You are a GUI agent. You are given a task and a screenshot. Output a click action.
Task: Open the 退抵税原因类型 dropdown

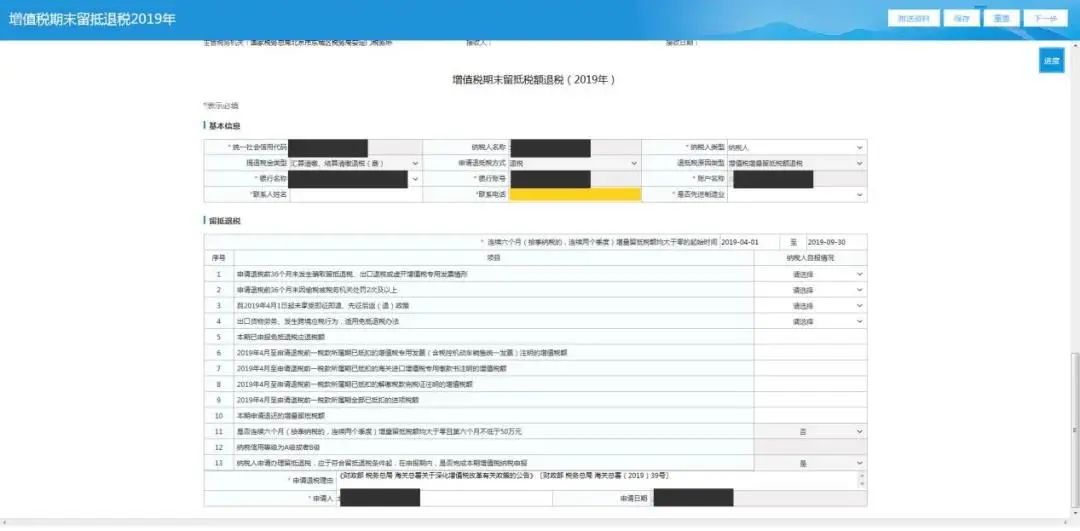click(797, 163)
